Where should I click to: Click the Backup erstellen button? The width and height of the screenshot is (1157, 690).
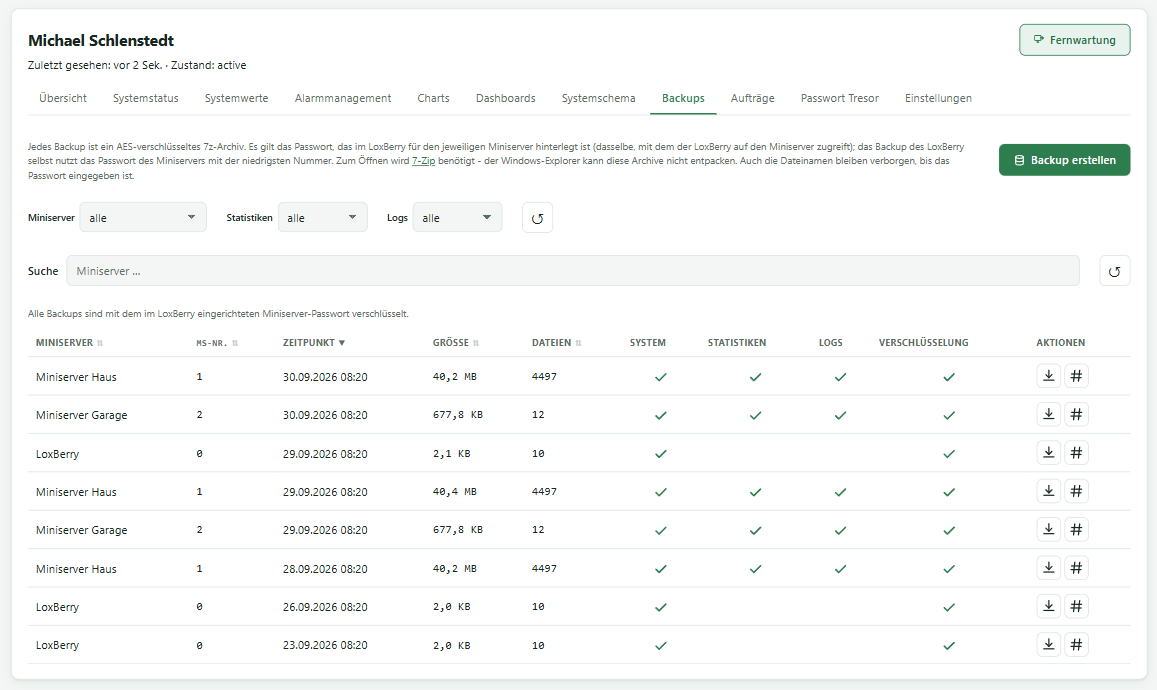pyautogui.click(x=1064, y=160)
